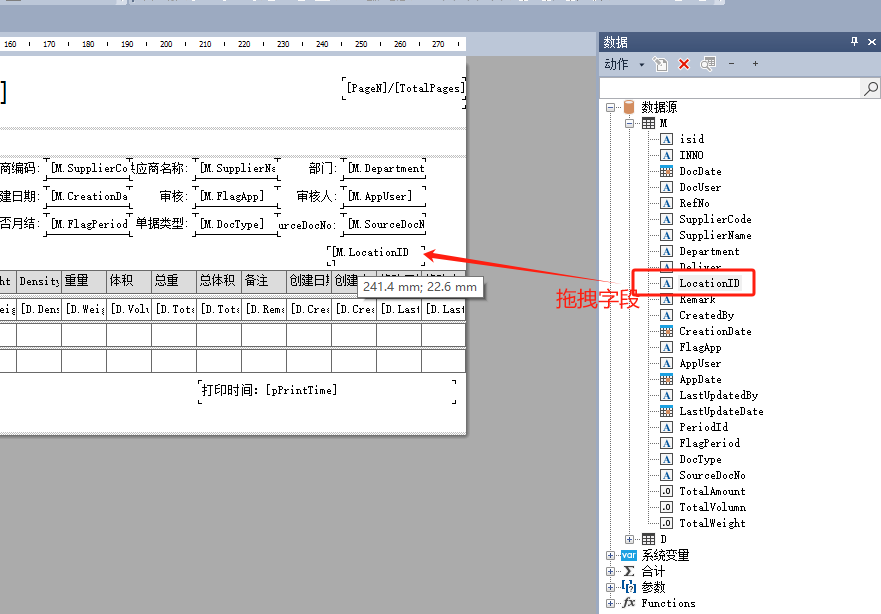Select the 数据源 database icon

[629, 107]
